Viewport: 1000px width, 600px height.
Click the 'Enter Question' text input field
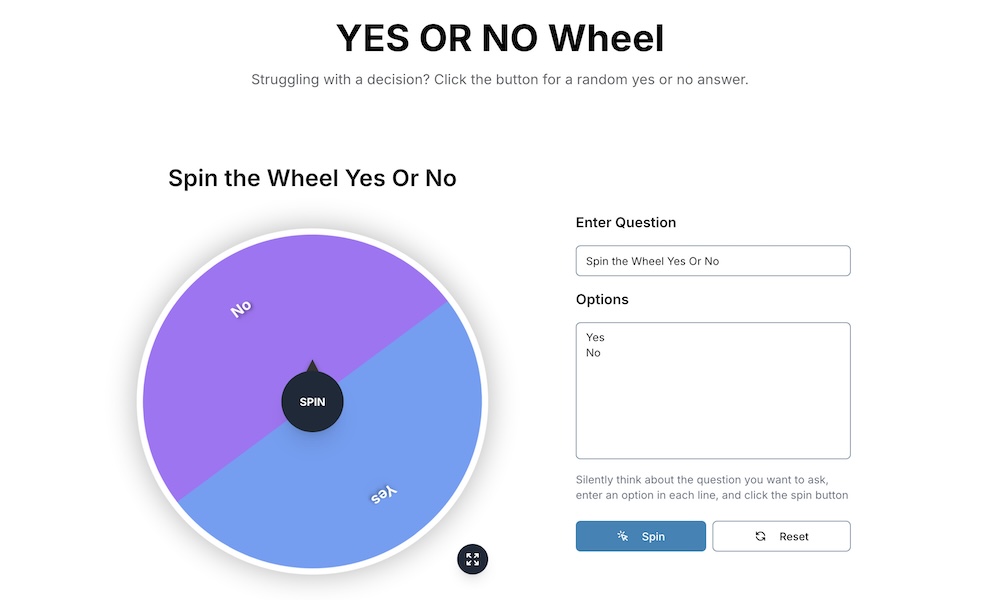pyautogui.click(x=713, y=260)
